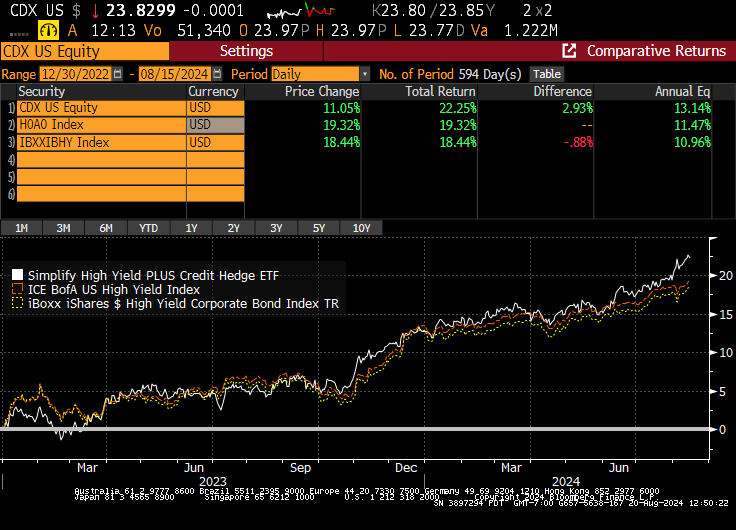Screen dimensions: 736x530
Task: Select the CDX US Equity header field
Action: [85, 51]
